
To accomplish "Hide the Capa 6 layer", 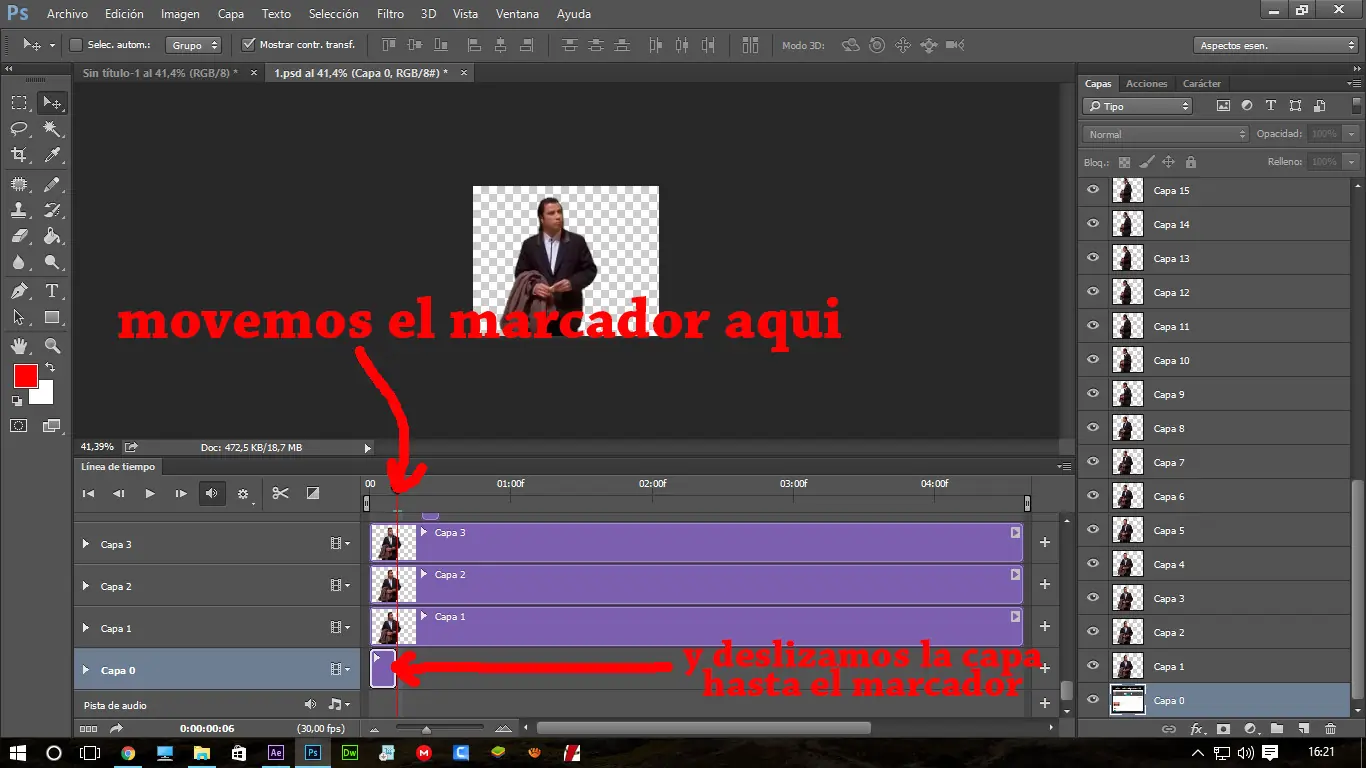I will [x=1093, y=496].
